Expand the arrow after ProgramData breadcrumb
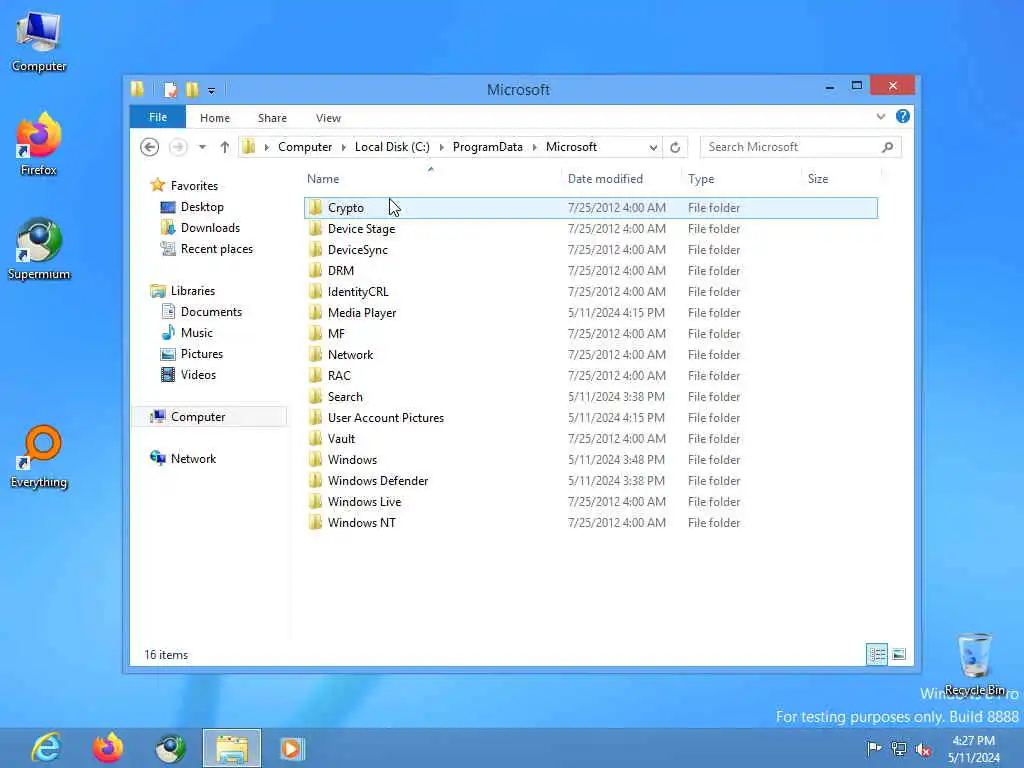1024x768 pixels. [x=535, y=148]
